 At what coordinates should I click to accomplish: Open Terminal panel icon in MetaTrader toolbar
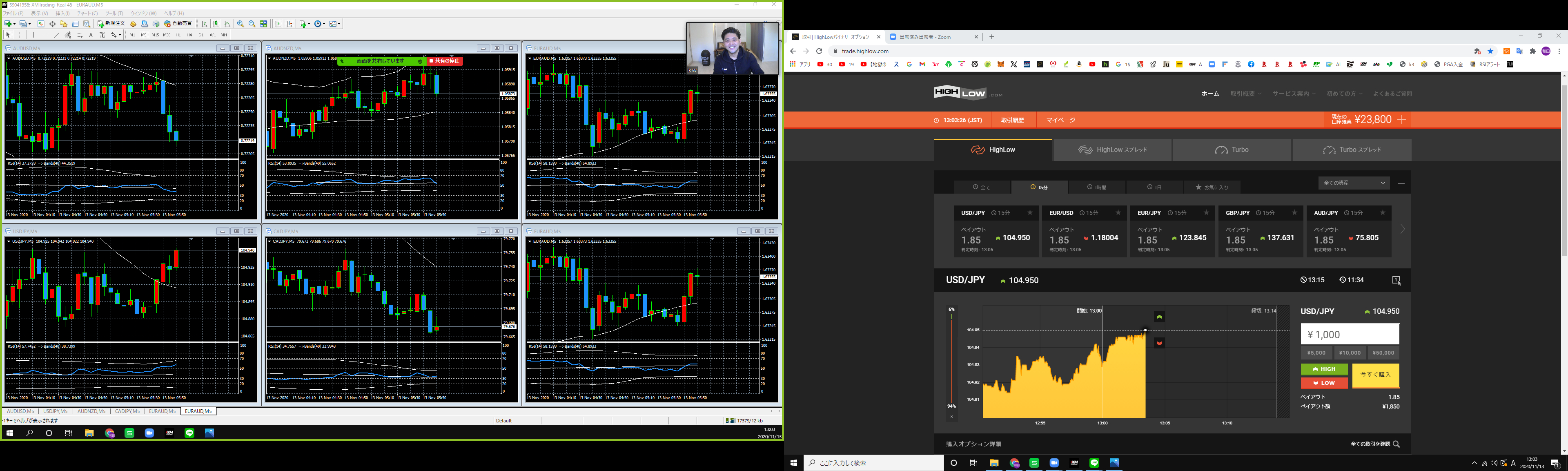tap(76, 24)
